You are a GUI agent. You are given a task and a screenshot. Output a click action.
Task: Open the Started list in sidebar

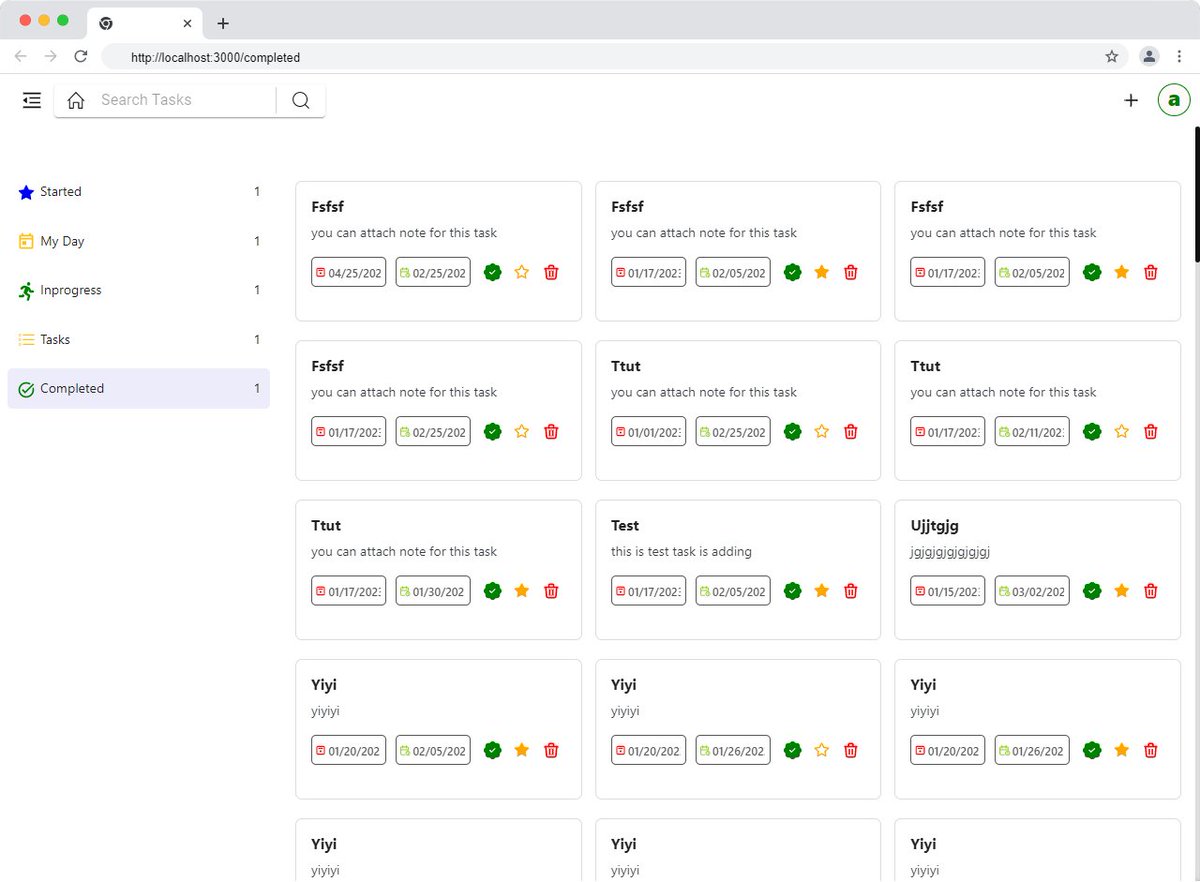pos(138,192)
